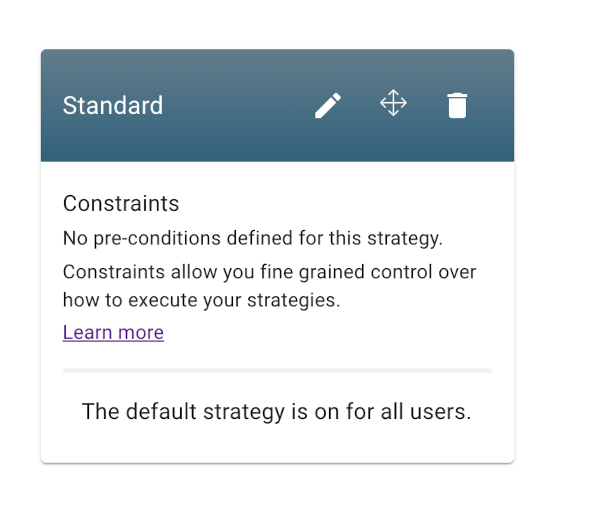Open strategy editor using the pen icon
600x526 pixels.
[x=328, y=105]
